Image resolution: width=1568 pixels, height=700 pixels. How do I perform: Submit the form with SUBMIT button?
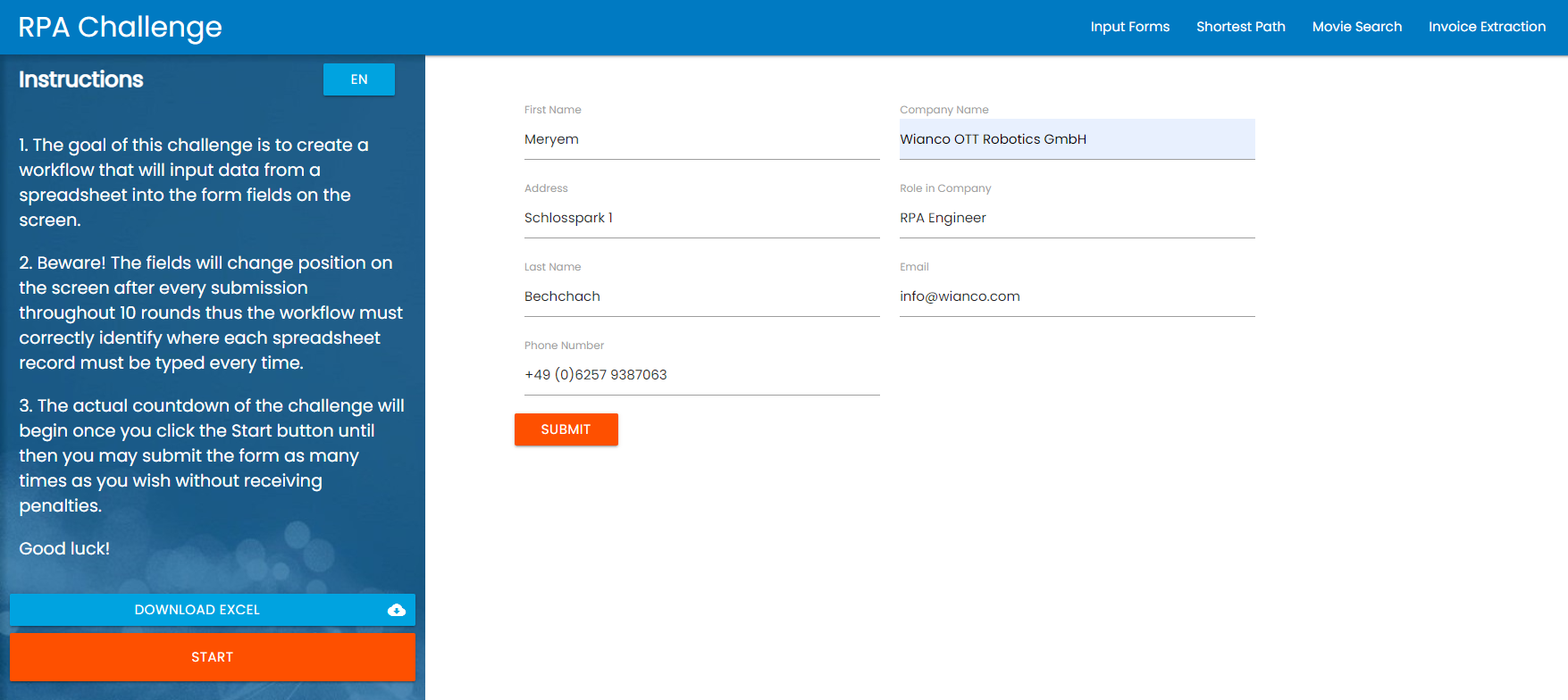pos(566,429)
